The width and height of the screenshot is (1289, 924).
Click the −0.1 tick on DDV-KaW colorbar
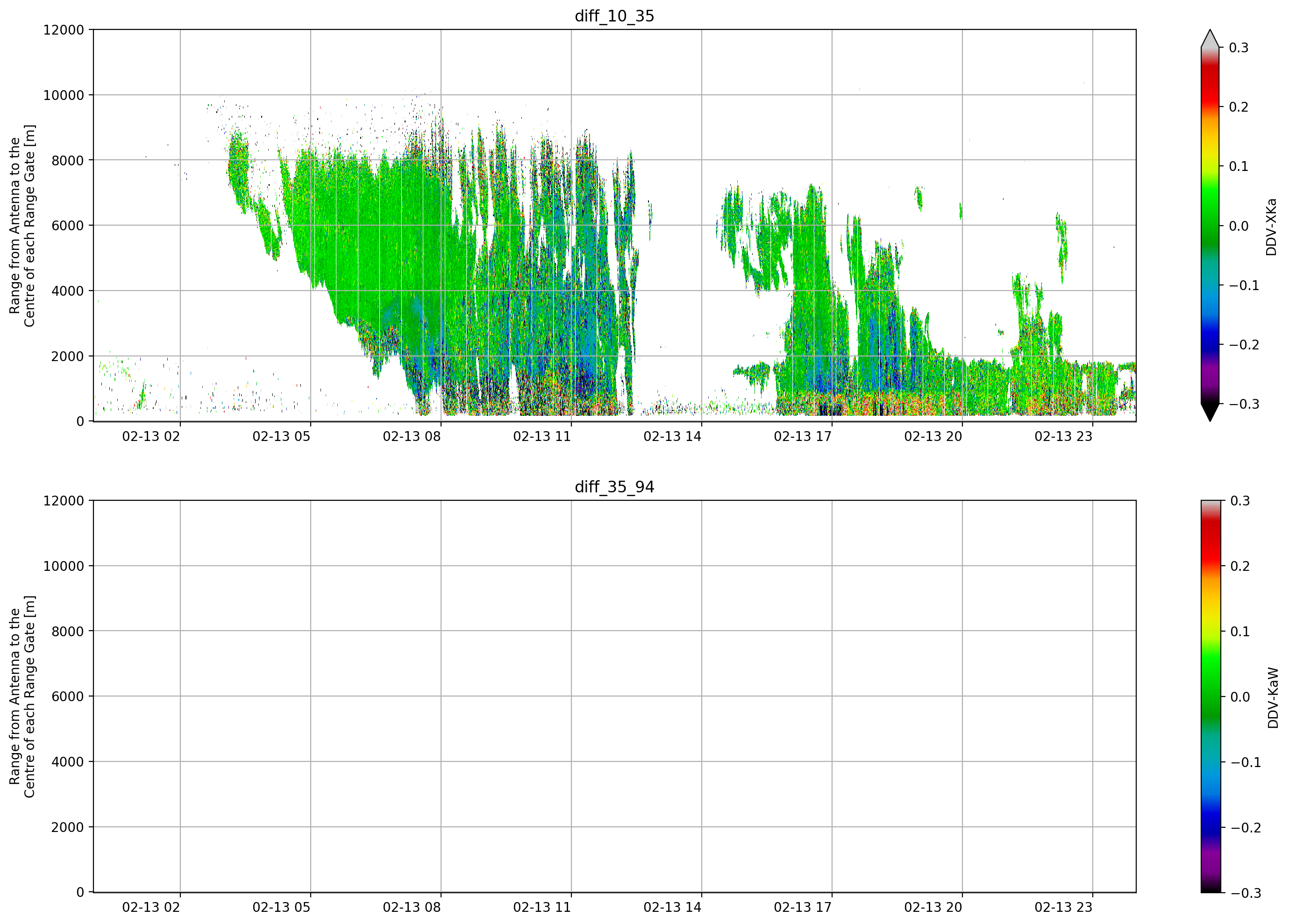(x=1246, y=762)
